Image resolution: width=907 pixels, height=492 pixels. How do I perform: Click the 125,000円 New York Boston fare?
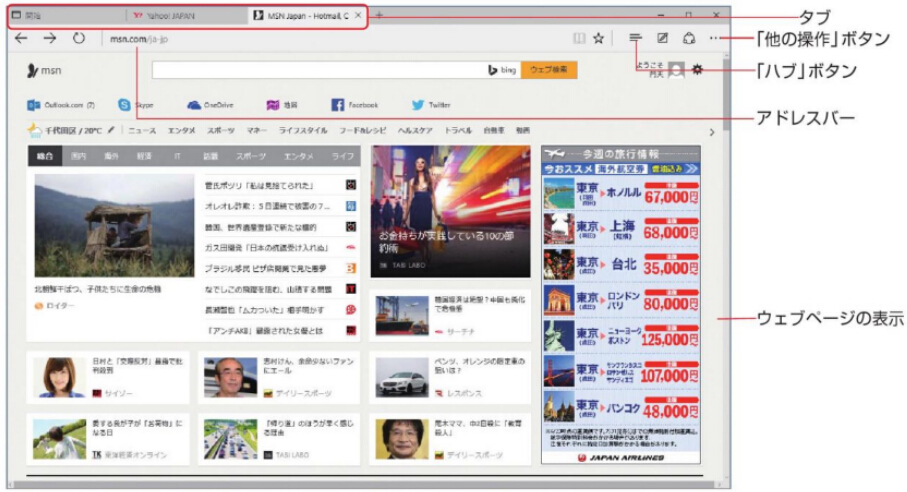621,336
